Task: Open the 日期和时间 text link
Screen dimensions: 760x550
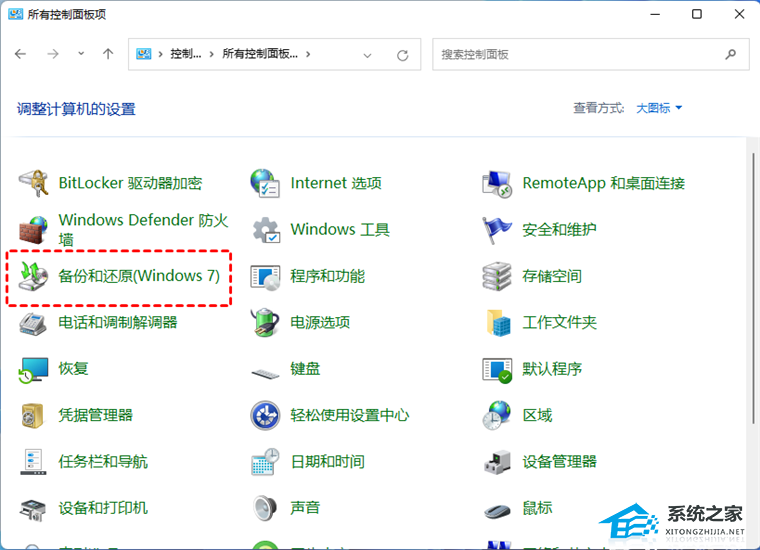Action: click(327, 462)
